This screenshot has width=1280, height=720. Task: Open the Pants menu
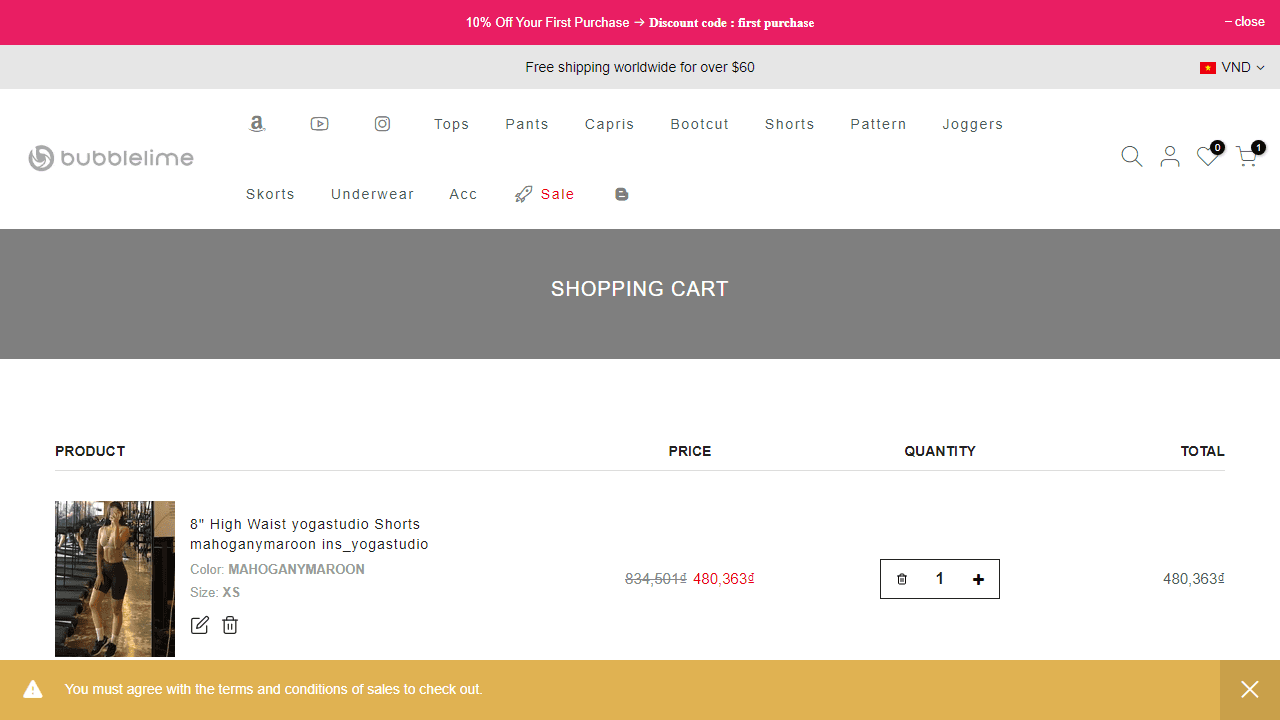(527, 124)
